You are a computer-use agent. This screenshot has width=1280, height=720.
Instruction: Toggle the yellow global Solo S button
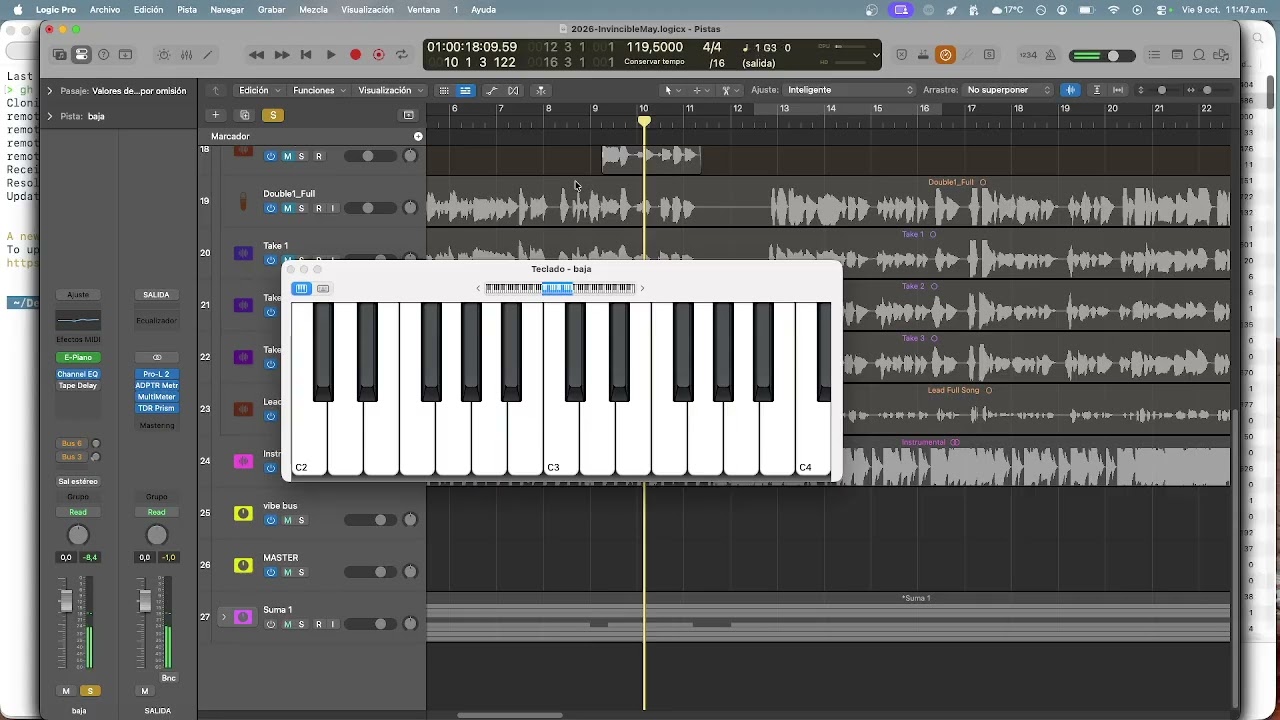coord(274,115)
